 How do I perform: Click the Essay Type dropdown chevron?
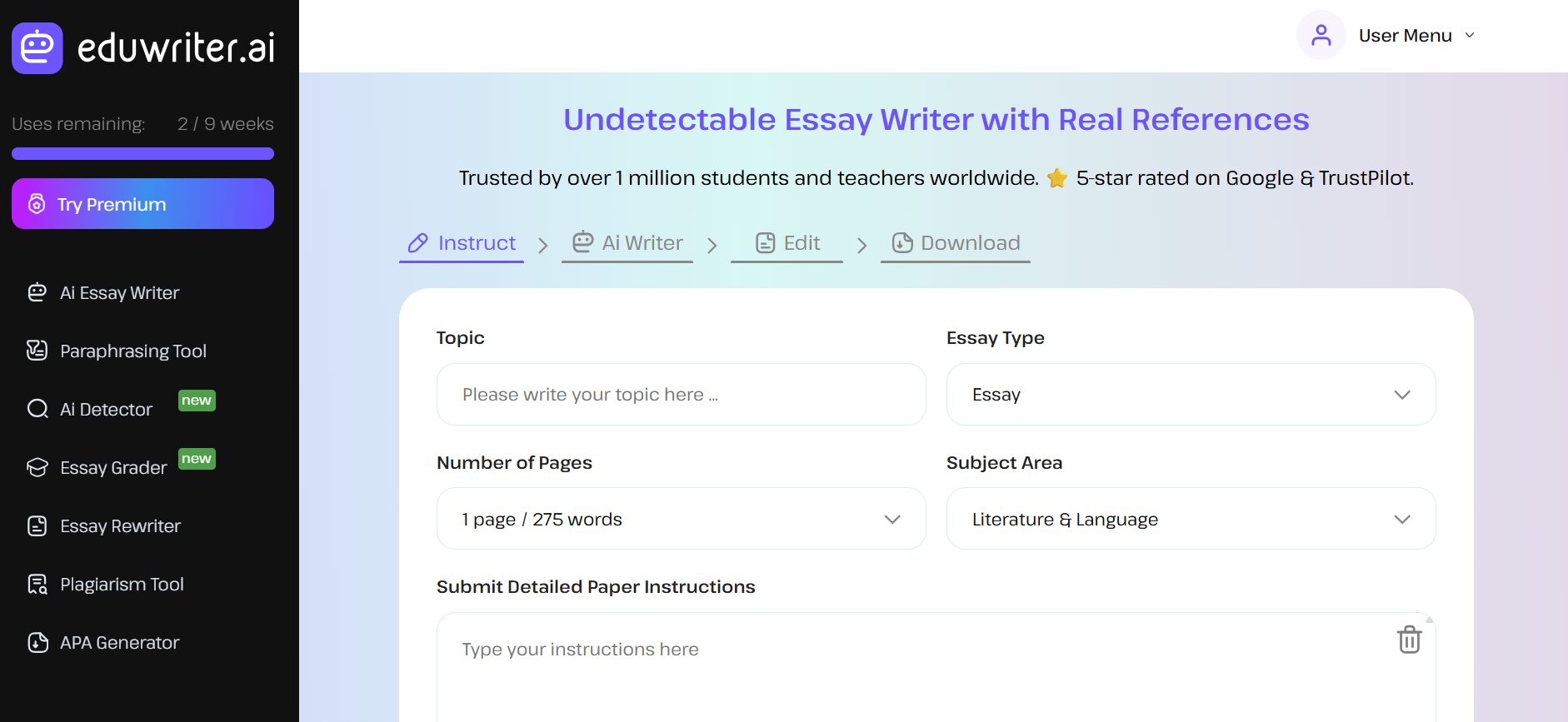click(1402, 395)
